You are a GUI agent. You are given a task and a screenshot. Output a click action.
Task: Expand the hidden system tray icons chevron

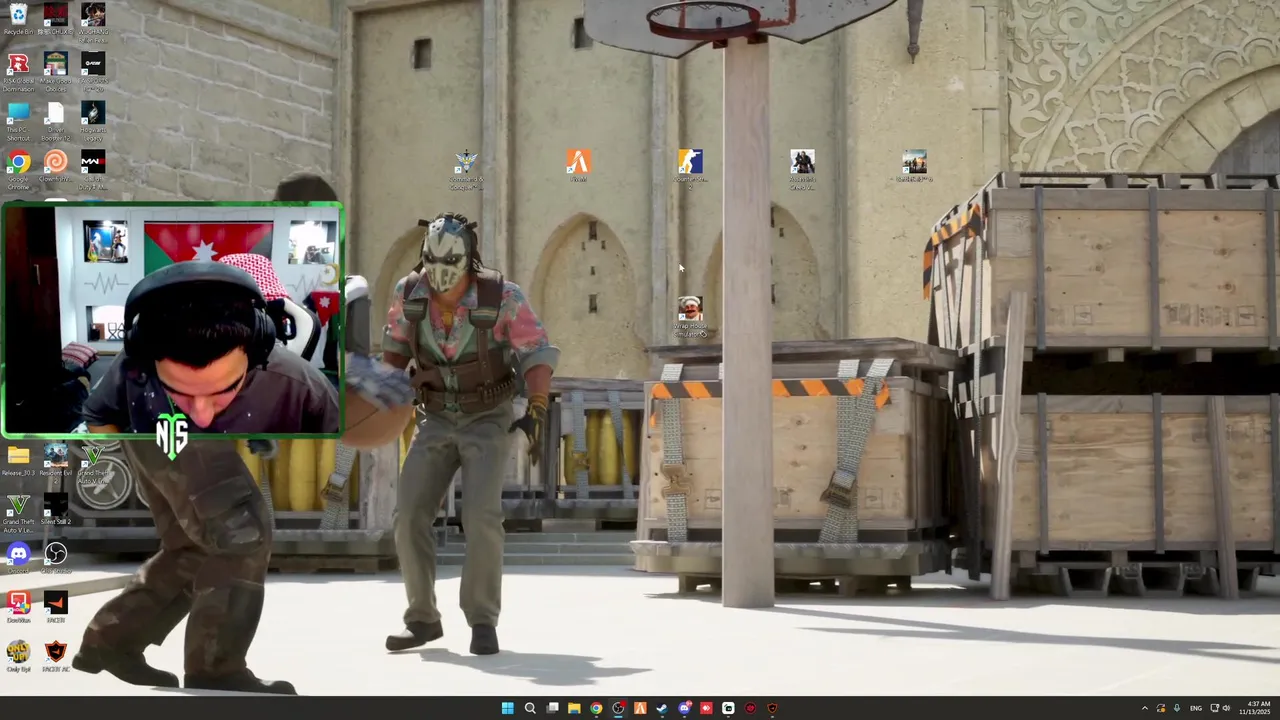point(1145,708)
